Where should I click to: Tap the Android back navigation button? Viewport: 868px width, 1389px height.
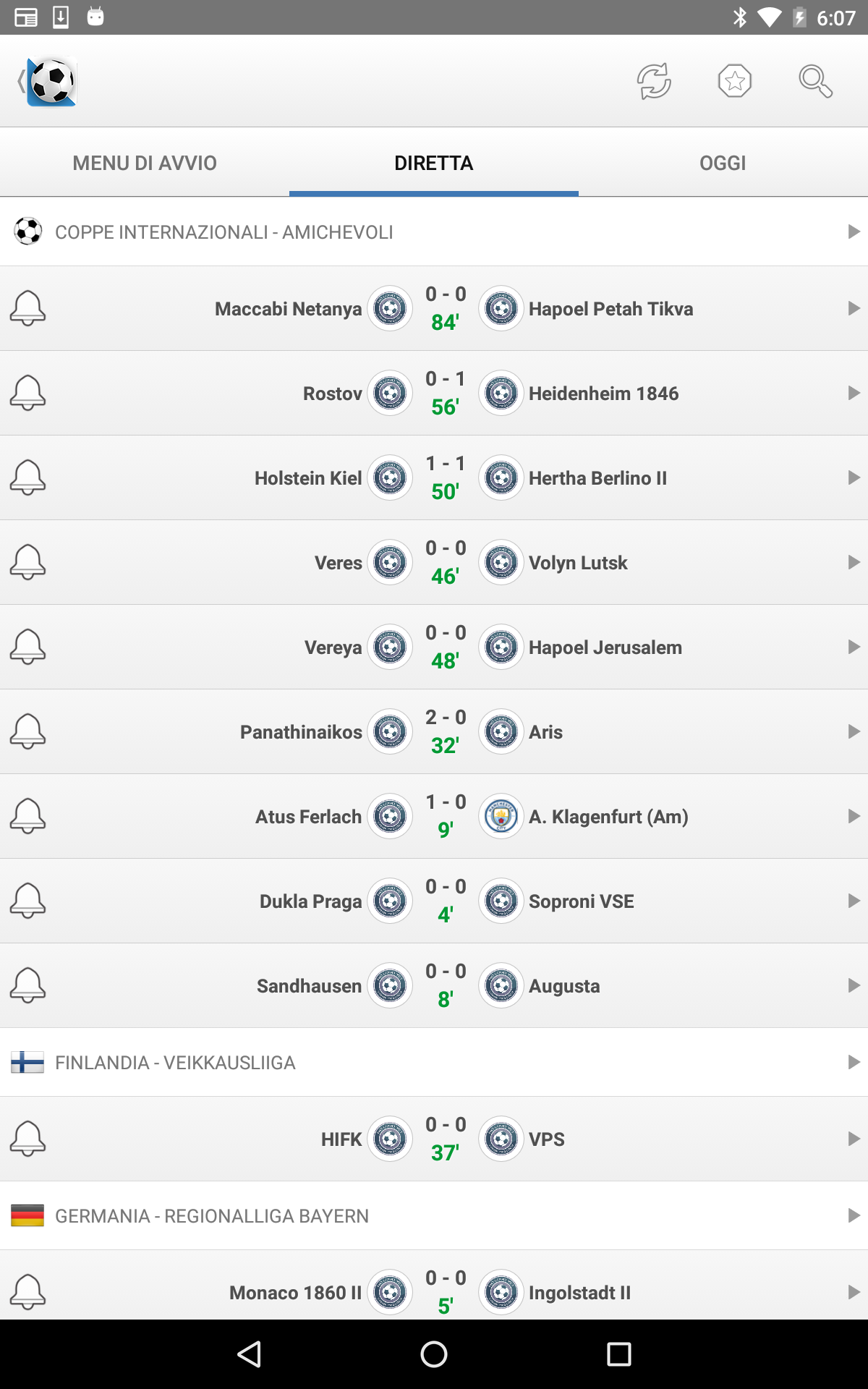coord(250,1354)
